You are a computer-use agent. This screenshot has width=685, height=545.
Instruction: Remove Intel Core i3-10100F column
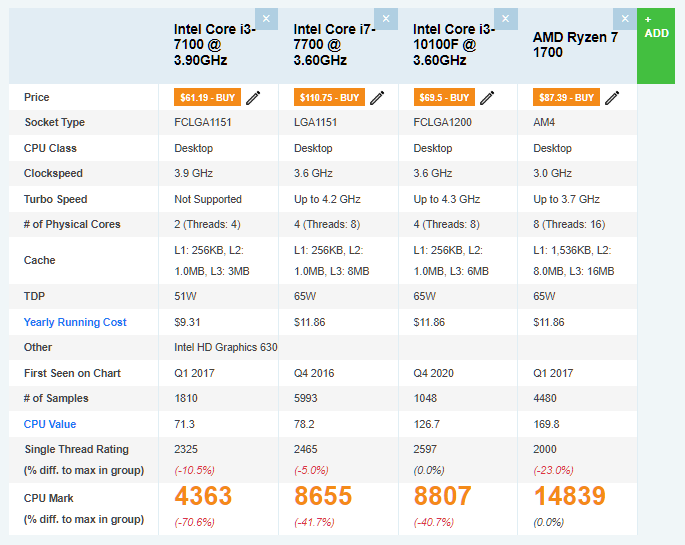click(505, 19)
